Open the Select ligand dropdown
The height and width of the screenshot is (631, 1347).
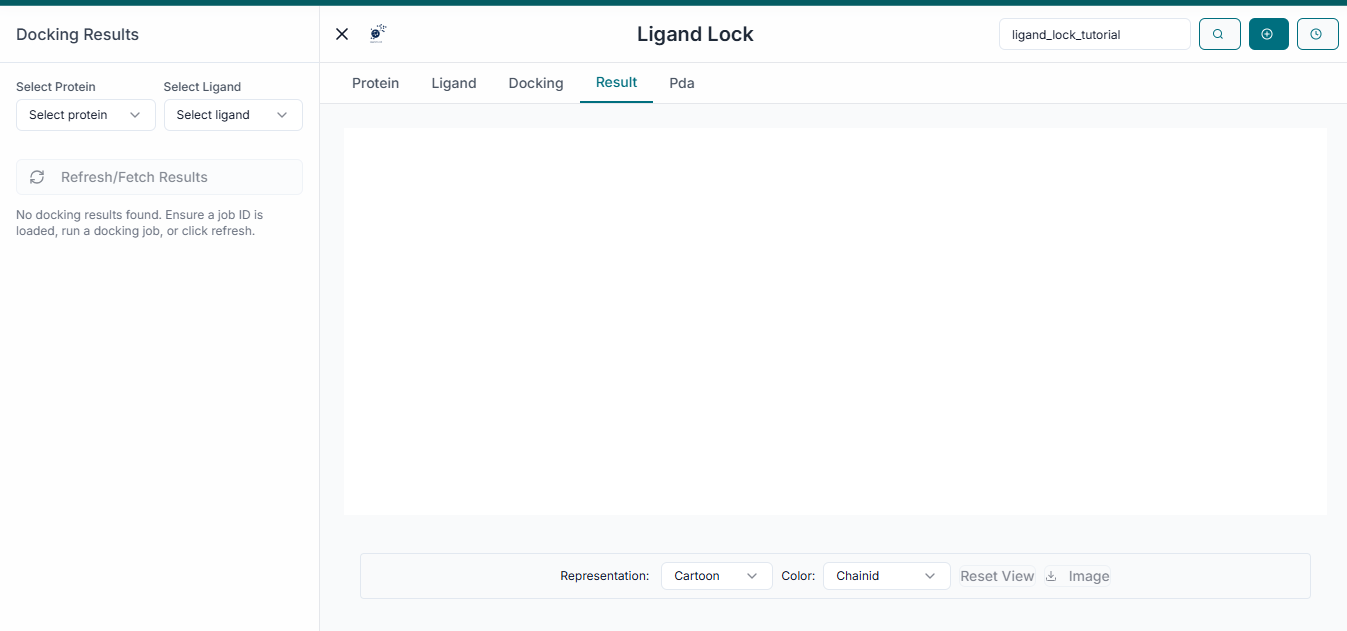click(x=232, y=115)
